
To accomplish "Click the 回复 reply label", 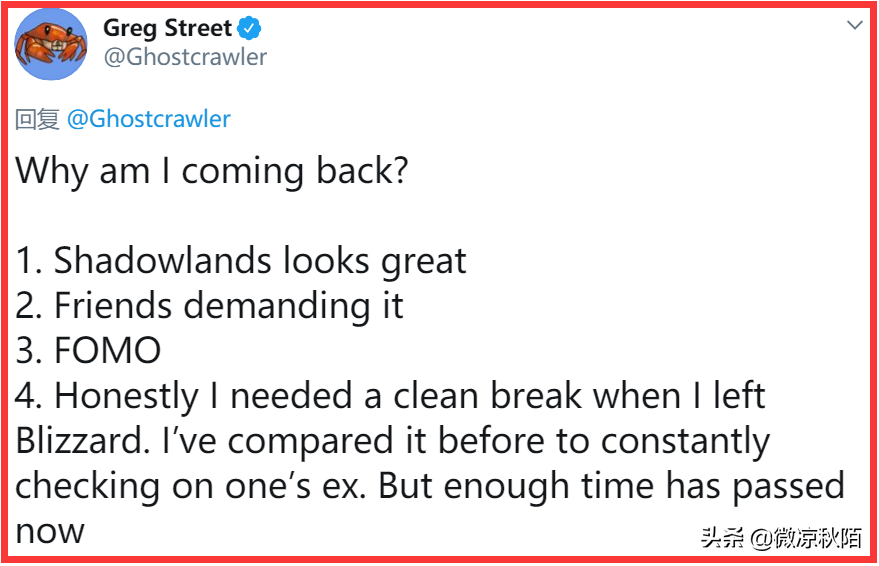I will point(37,119).
